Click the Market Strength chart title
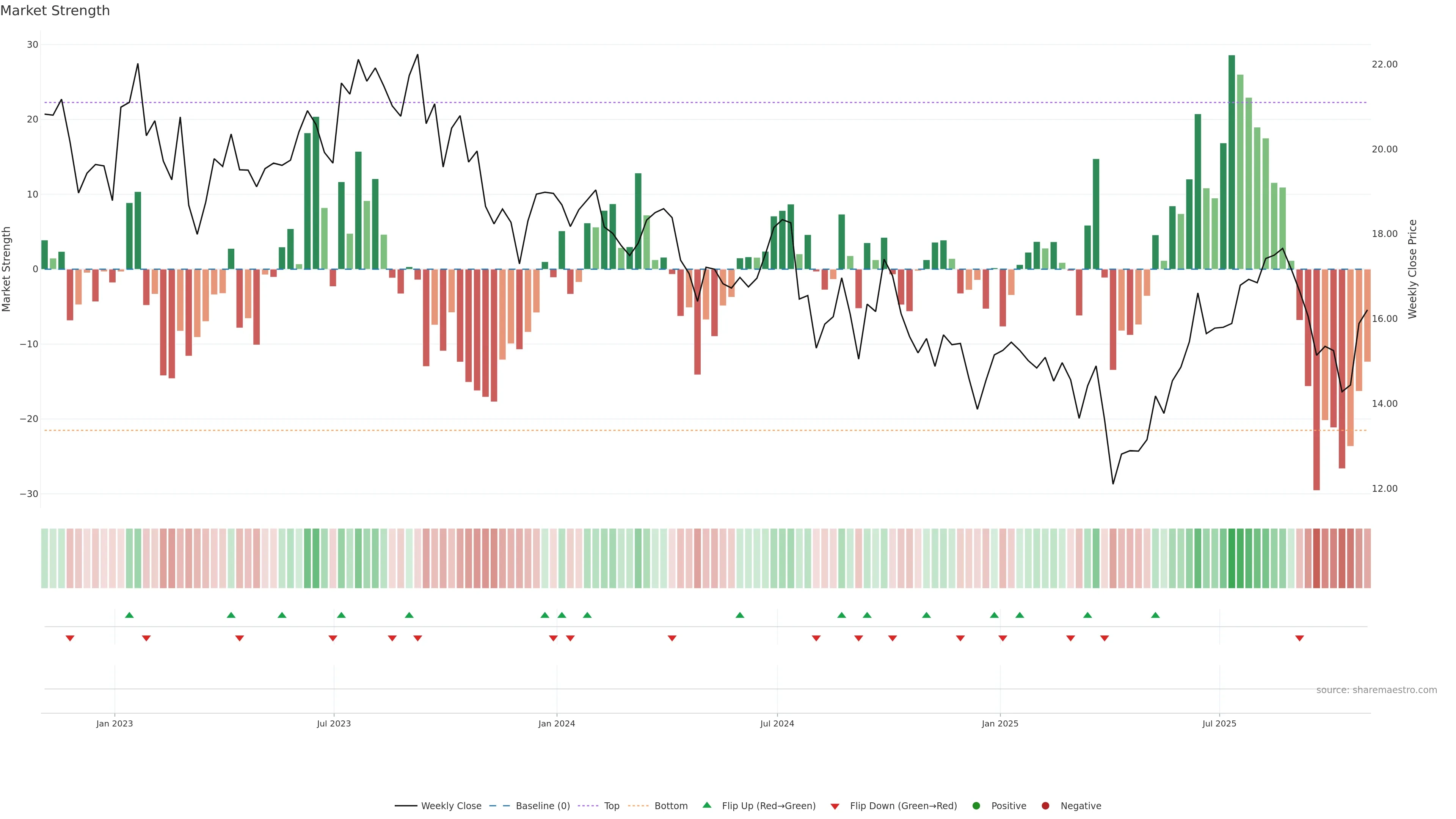The width and height of the screenshot is (1456, 819). [x=55, y=11]
